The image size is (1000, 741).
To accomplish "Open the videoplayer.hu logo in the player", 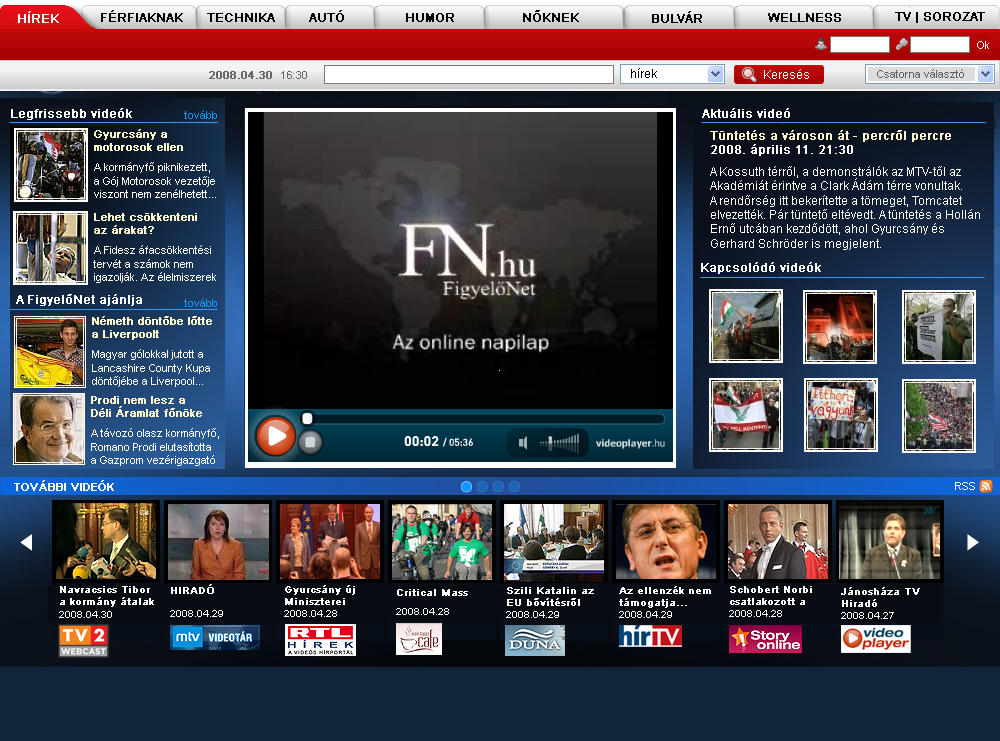I will tap(630, 443).
